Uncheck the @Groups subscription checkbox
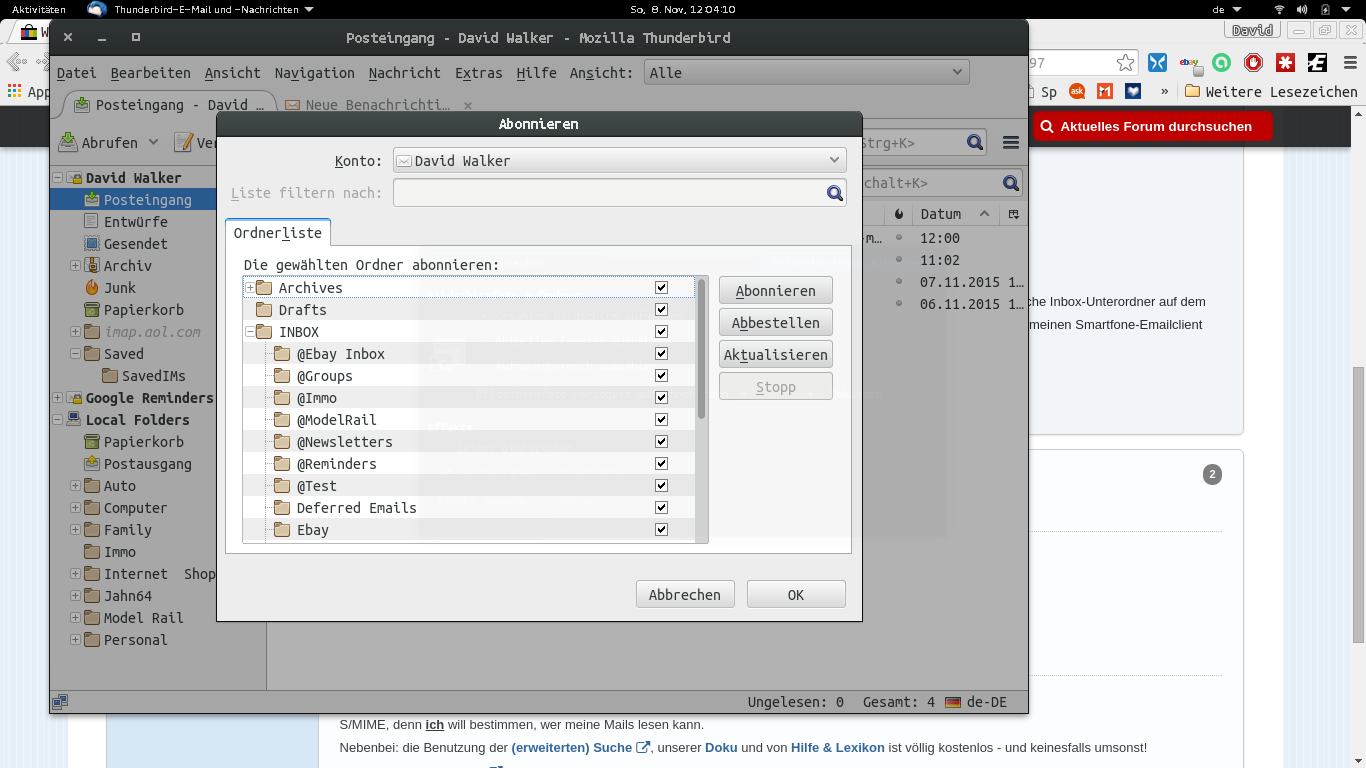 (x=661, y=376)
